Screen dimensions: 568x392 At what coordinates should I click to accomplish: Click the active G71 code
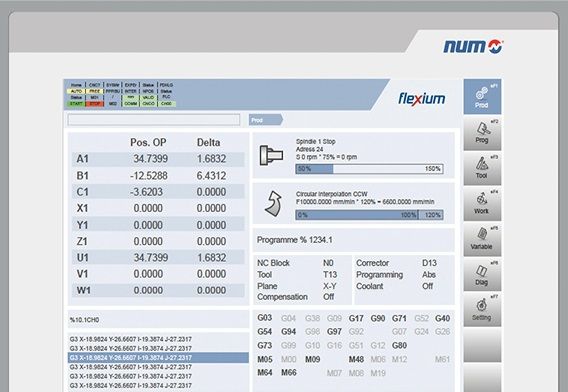399,318
